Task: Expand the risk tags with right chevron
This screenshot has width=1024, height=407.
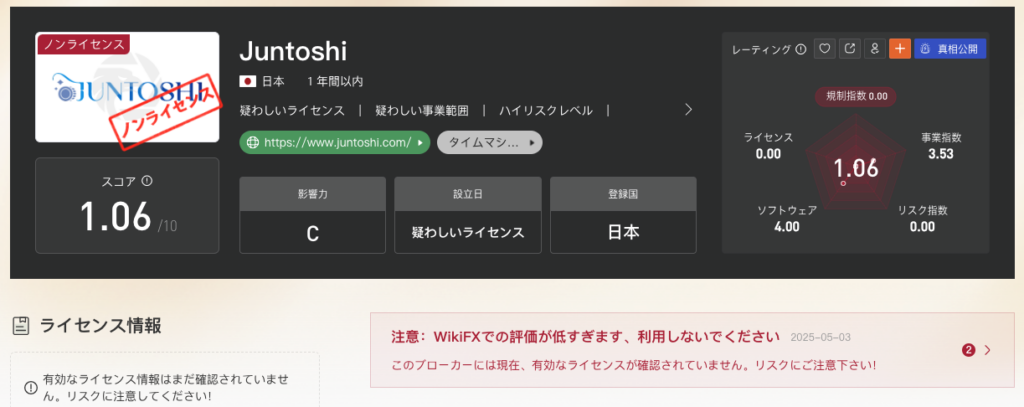Action: coord(688,110)
